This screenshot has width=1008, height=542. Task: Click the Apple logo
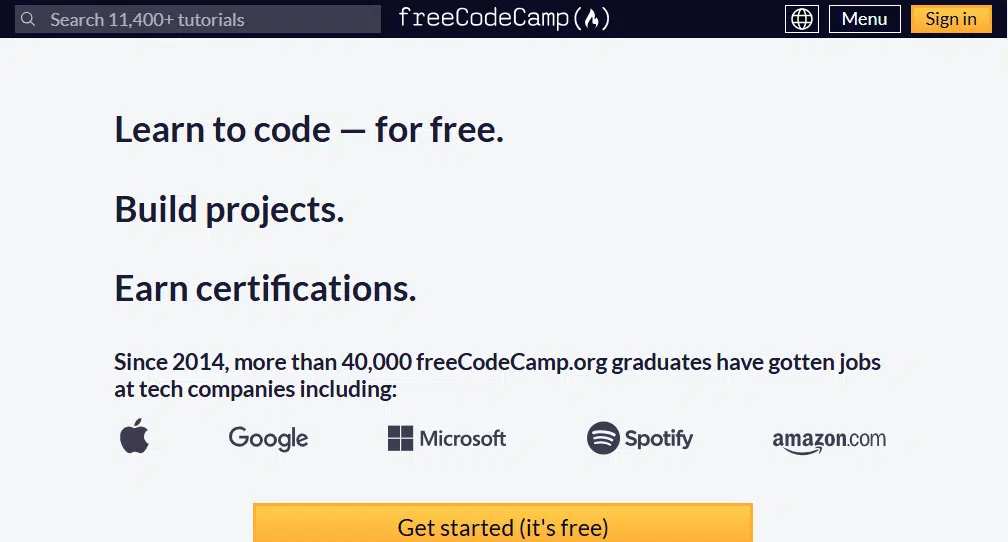click(134, 436)
